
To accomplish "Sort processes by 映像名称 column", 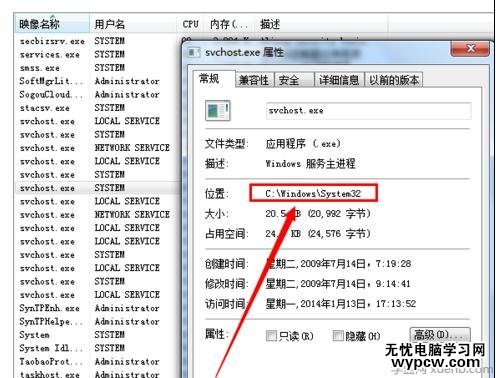I will click(x=52, y=24).
